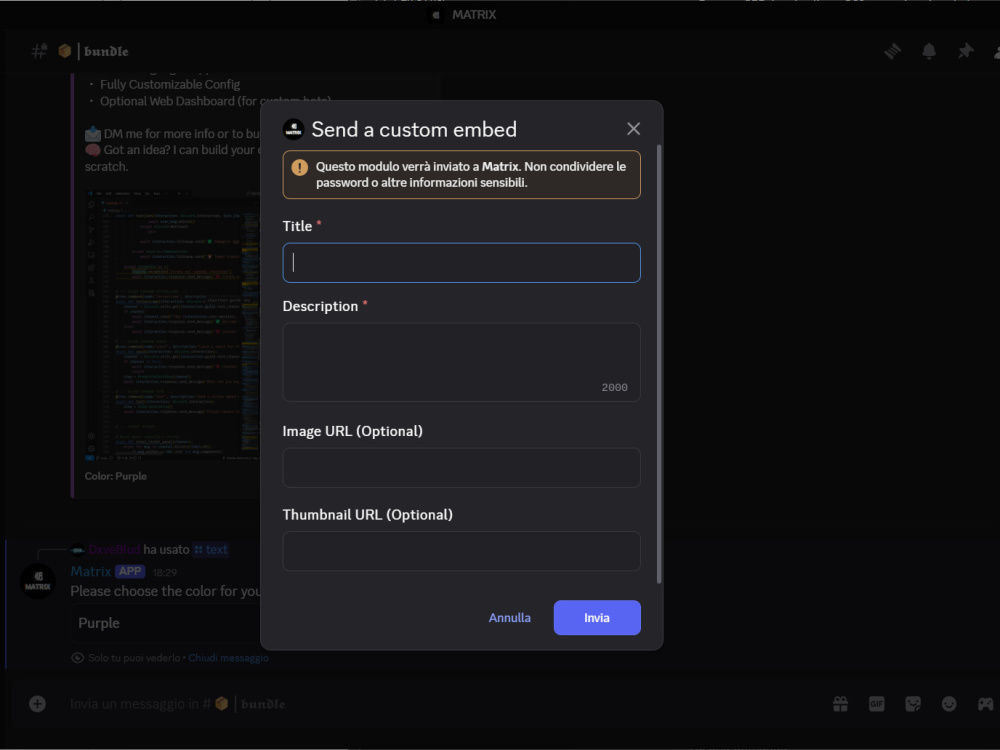The image size is (1000, 750).
Task: Open pinned messages pin icon
Action: click(966, 51)
